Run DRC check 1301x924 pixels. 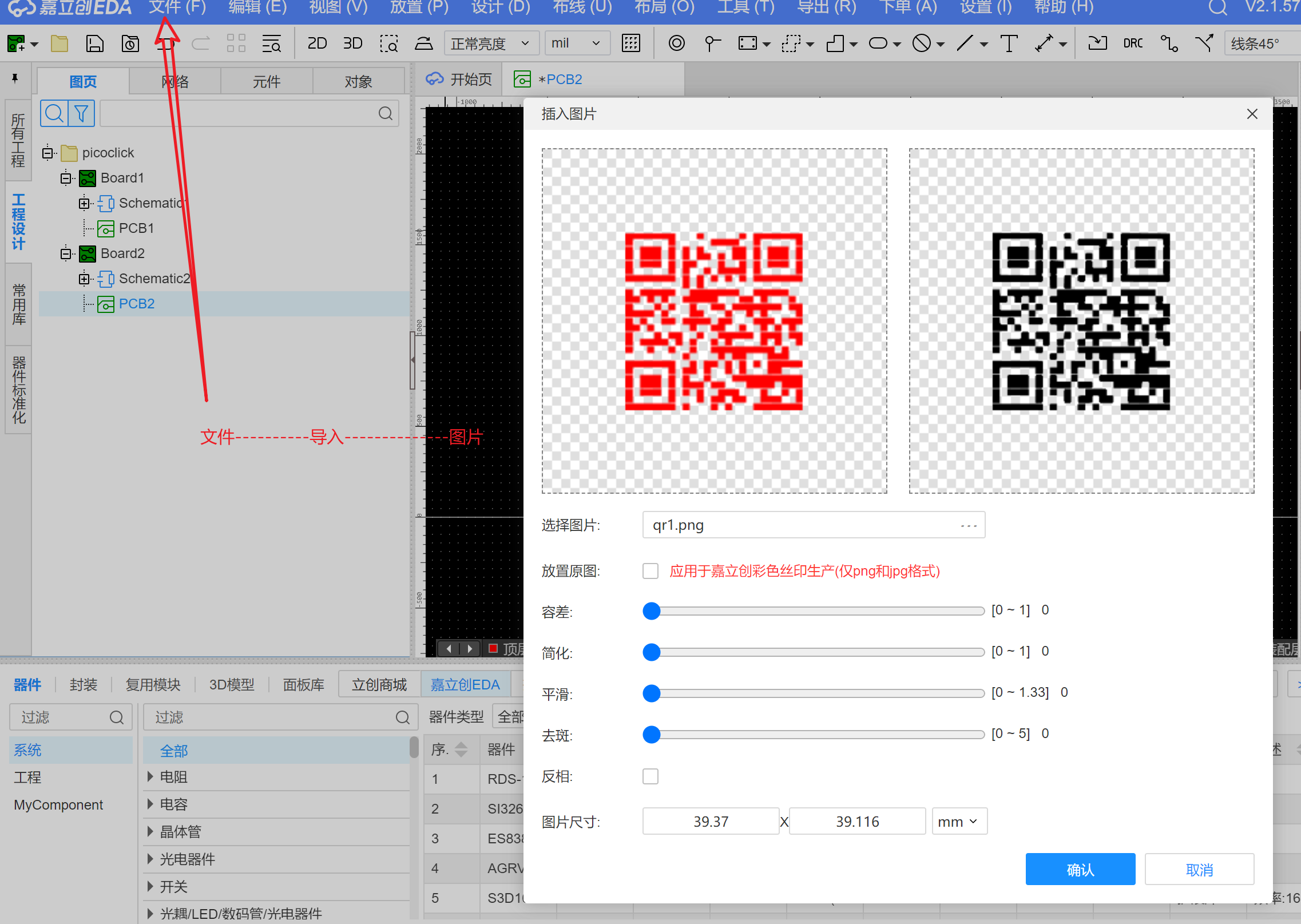(x=1133, y=43)
